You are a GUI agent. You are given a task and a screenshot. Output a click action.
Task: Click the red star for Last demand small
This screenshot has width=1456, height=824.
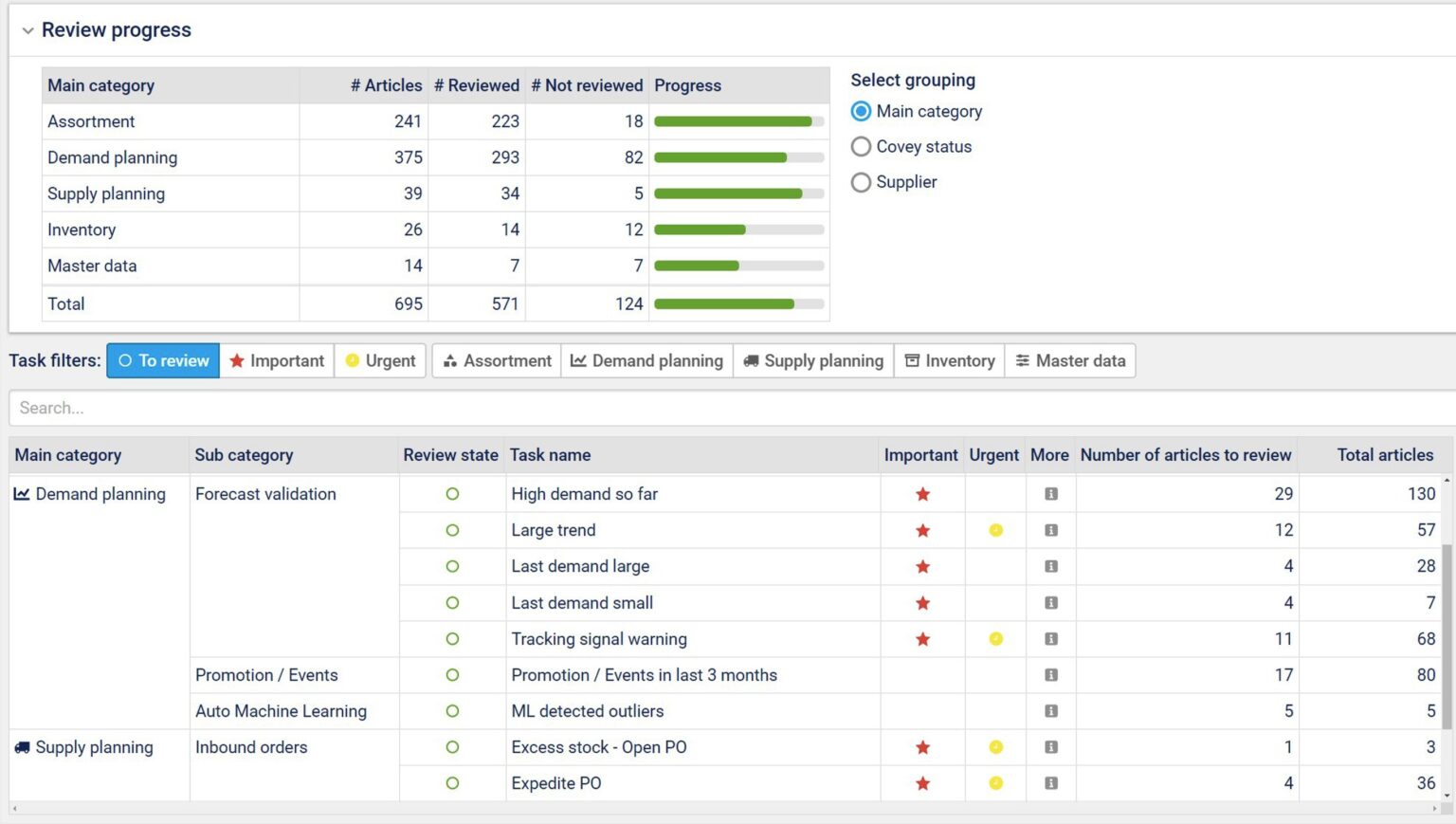click(922, 603)
